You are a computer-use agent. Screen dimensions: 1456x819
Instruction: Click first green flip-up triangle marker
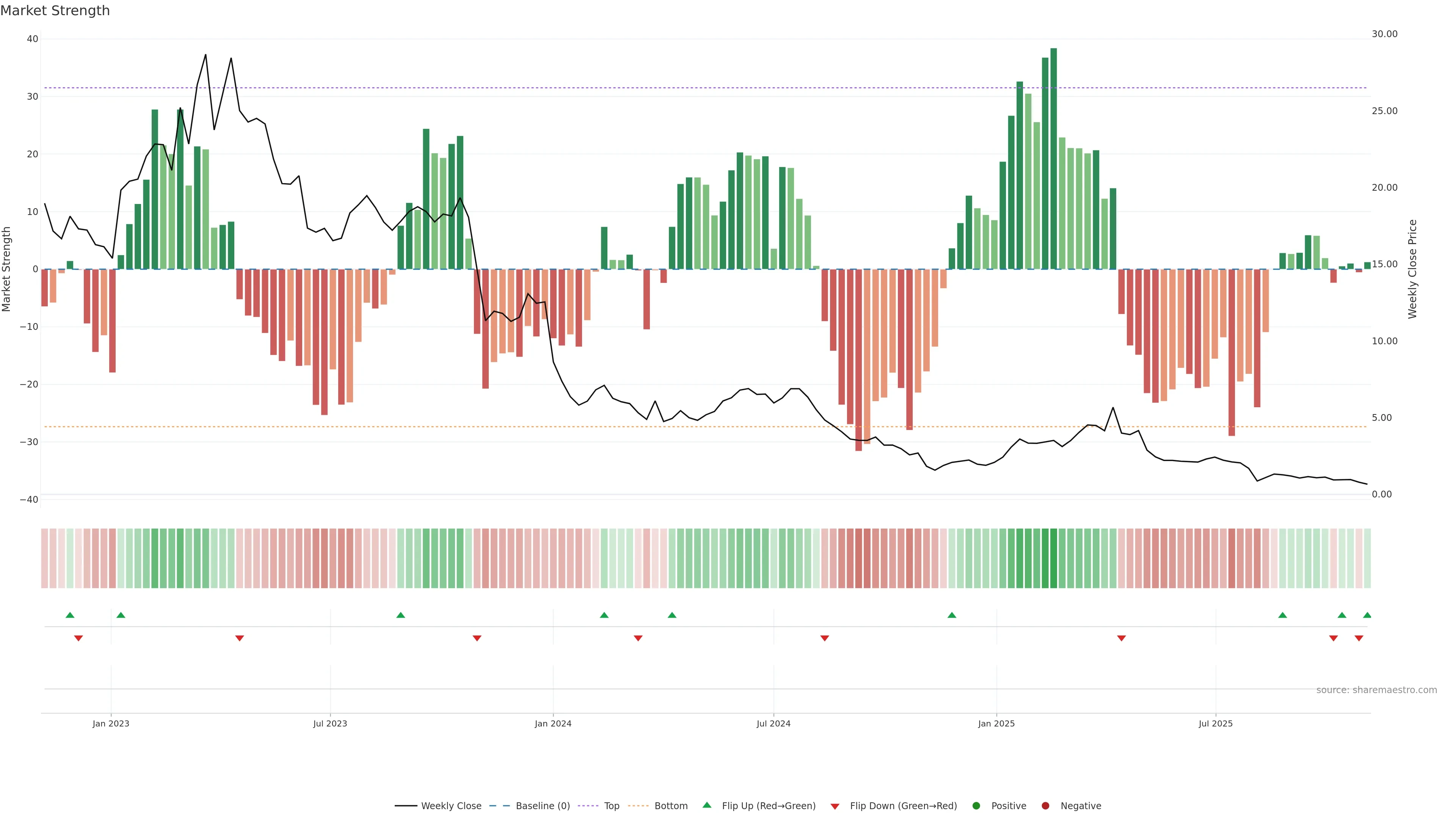tap(70, 615)
